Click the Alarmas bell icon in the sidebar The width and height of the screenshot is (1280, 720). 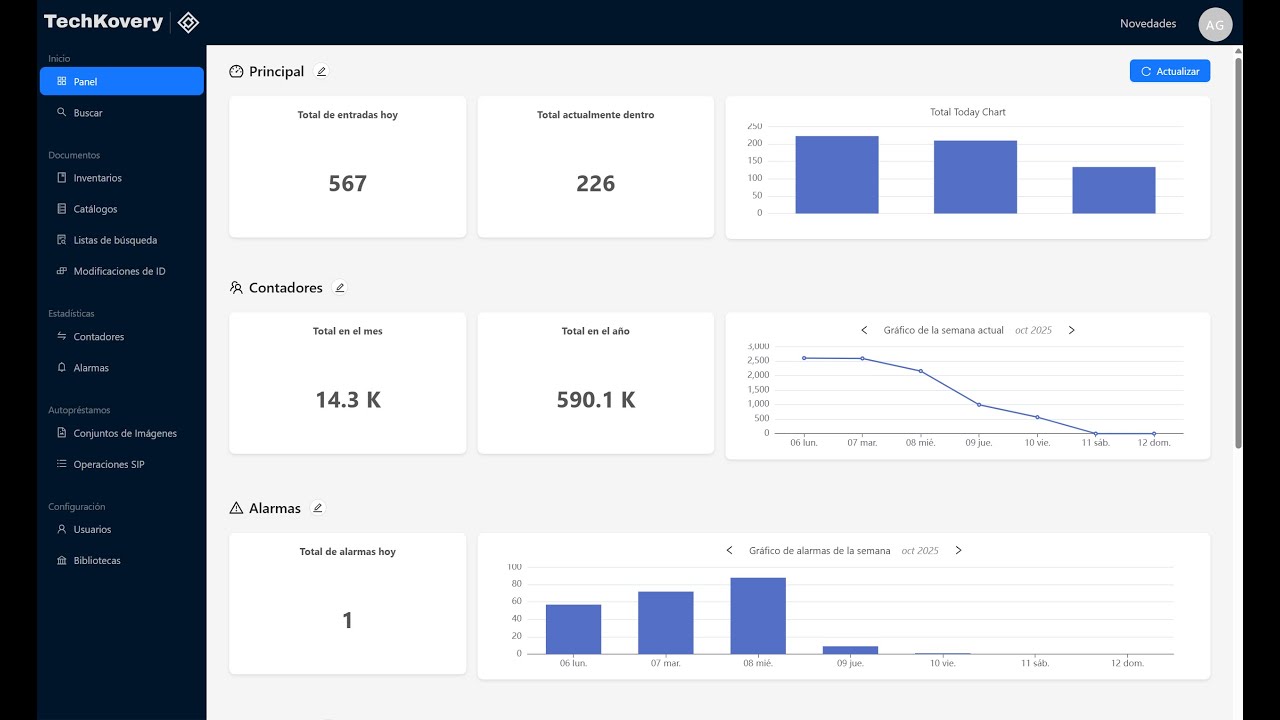pyautogui.click(x=62, y=367)
